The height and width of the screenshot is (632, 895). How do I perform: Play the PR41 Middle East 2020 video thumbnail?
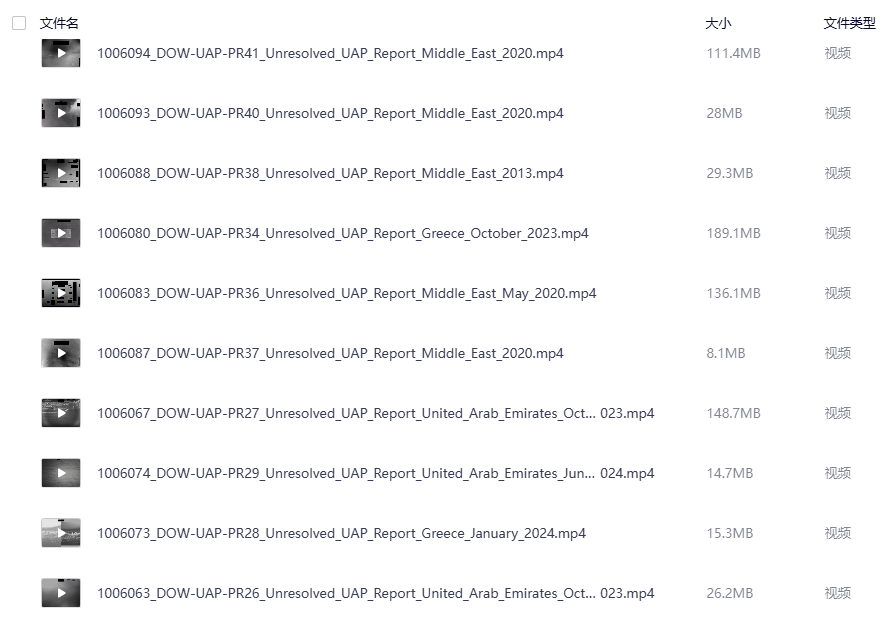click(x=61, y=53)
